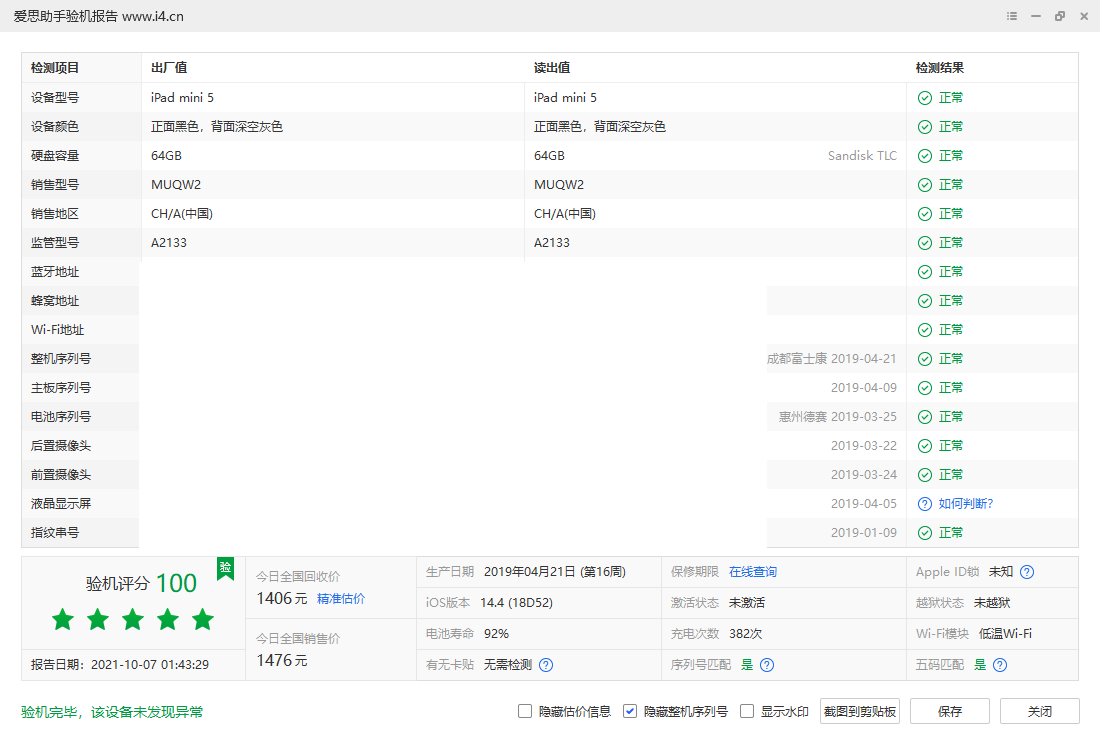Screen dimensions: 1100x749
Task: Click the green 验 badge beside 验机评分
Action: click(225, 570)
